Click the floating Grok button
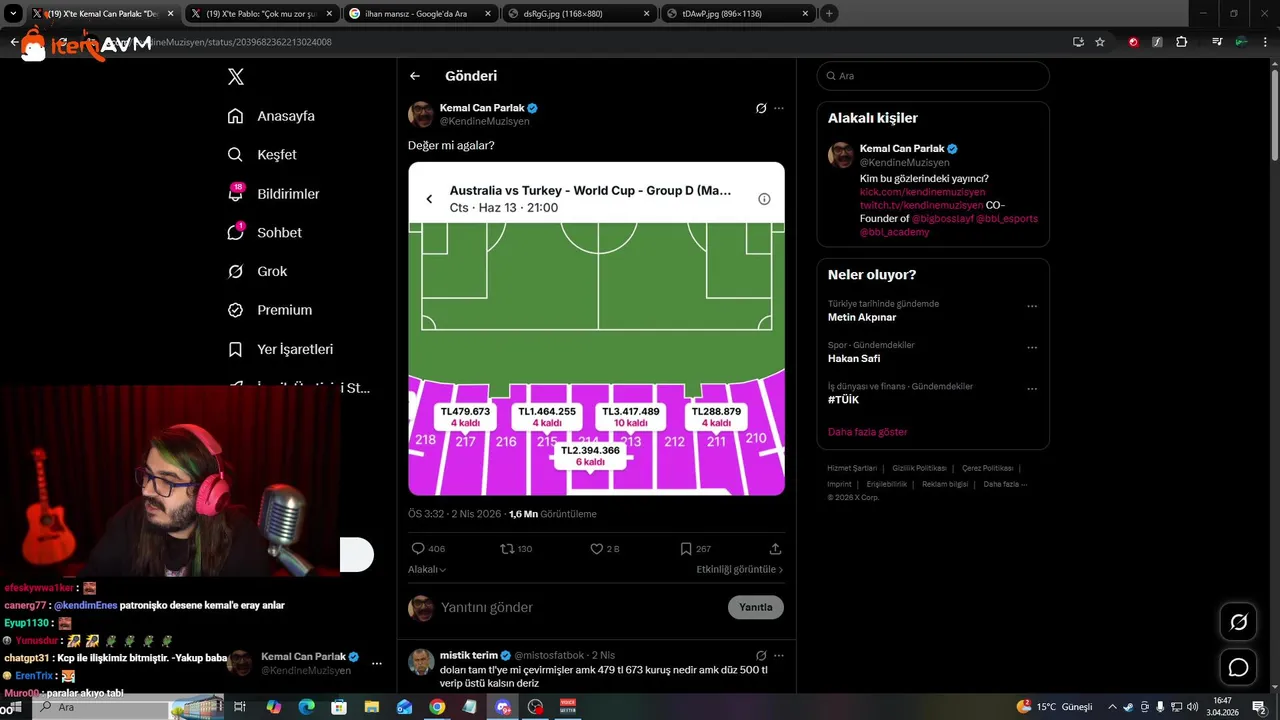This screenshot has width=1280, height=720. tap(1238, 622)
